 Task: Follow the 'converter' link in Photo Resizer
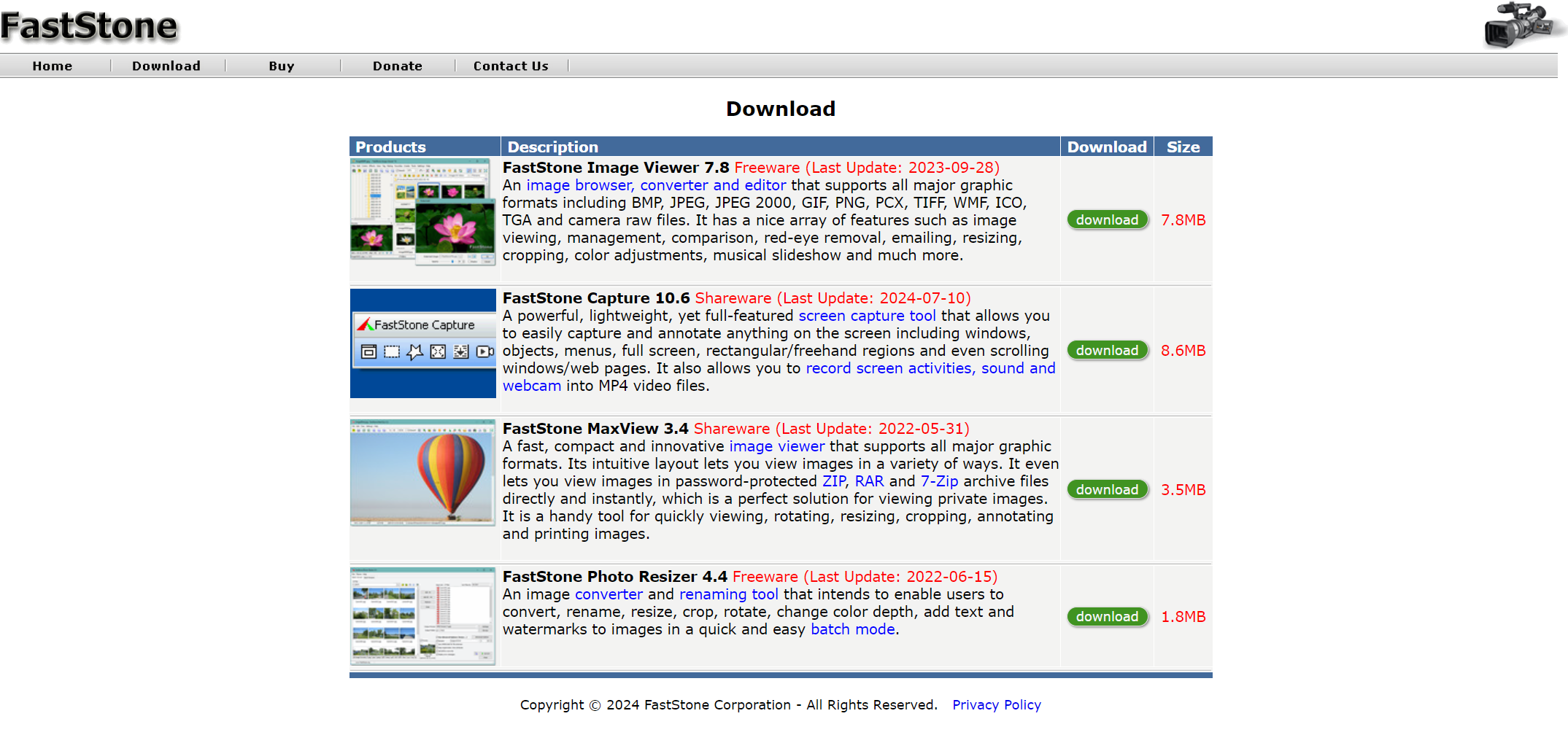click(609, 594)
